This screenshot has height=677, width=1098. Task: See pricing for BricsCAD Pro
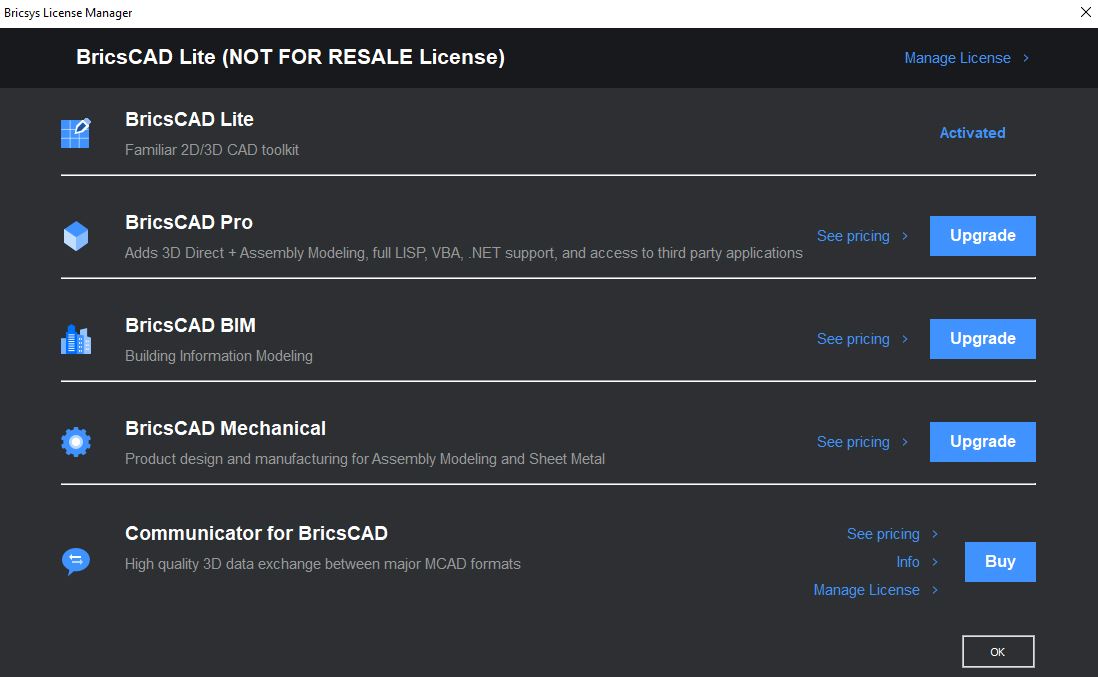(x=853, y=236)
